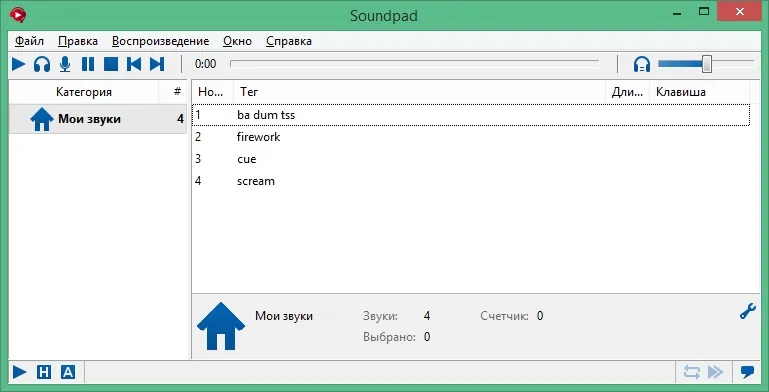Click the playback progress seek bar
Viewport: 769px width, 392px height.
(x=414, y=64)
